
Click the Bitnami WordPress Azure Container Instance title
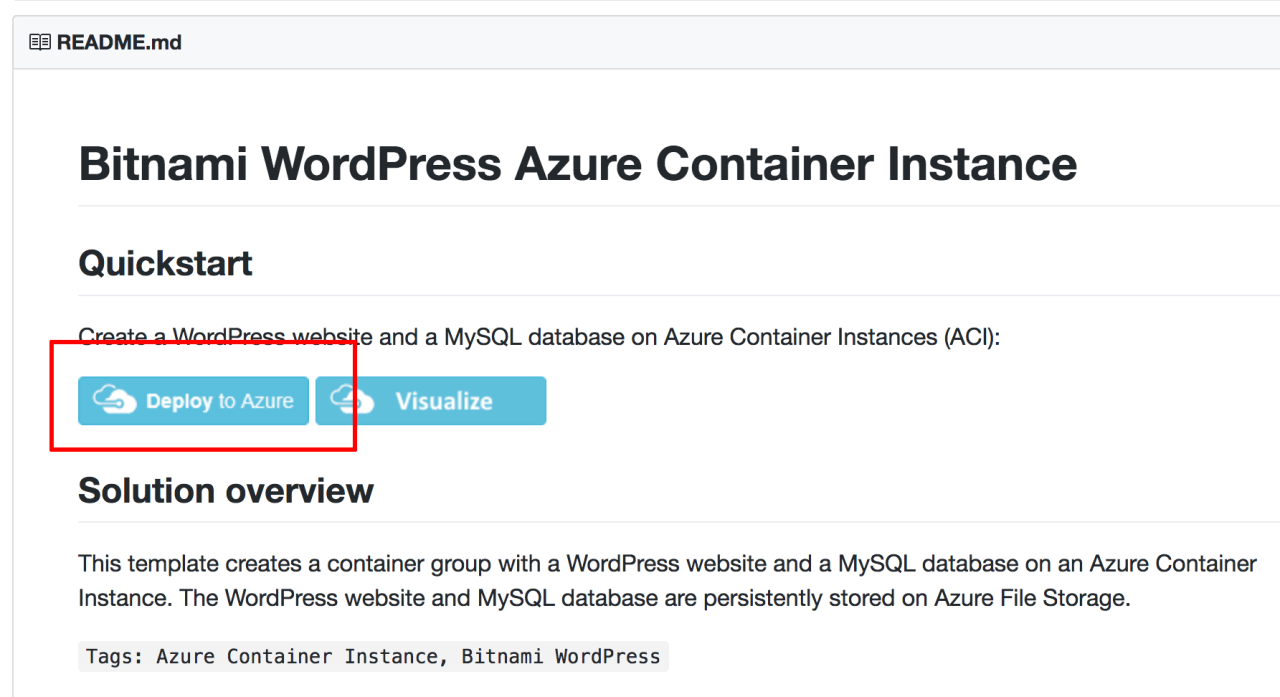(577, 163)
